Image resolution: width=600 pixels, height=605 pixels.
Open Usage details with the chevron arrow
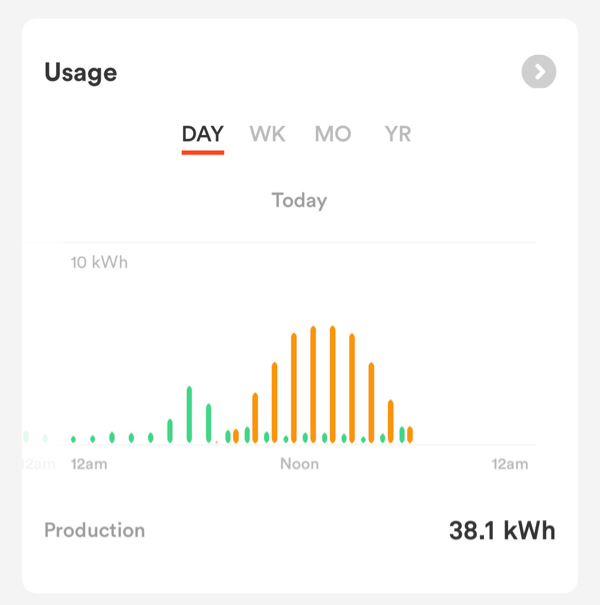(x=539, y=72)
